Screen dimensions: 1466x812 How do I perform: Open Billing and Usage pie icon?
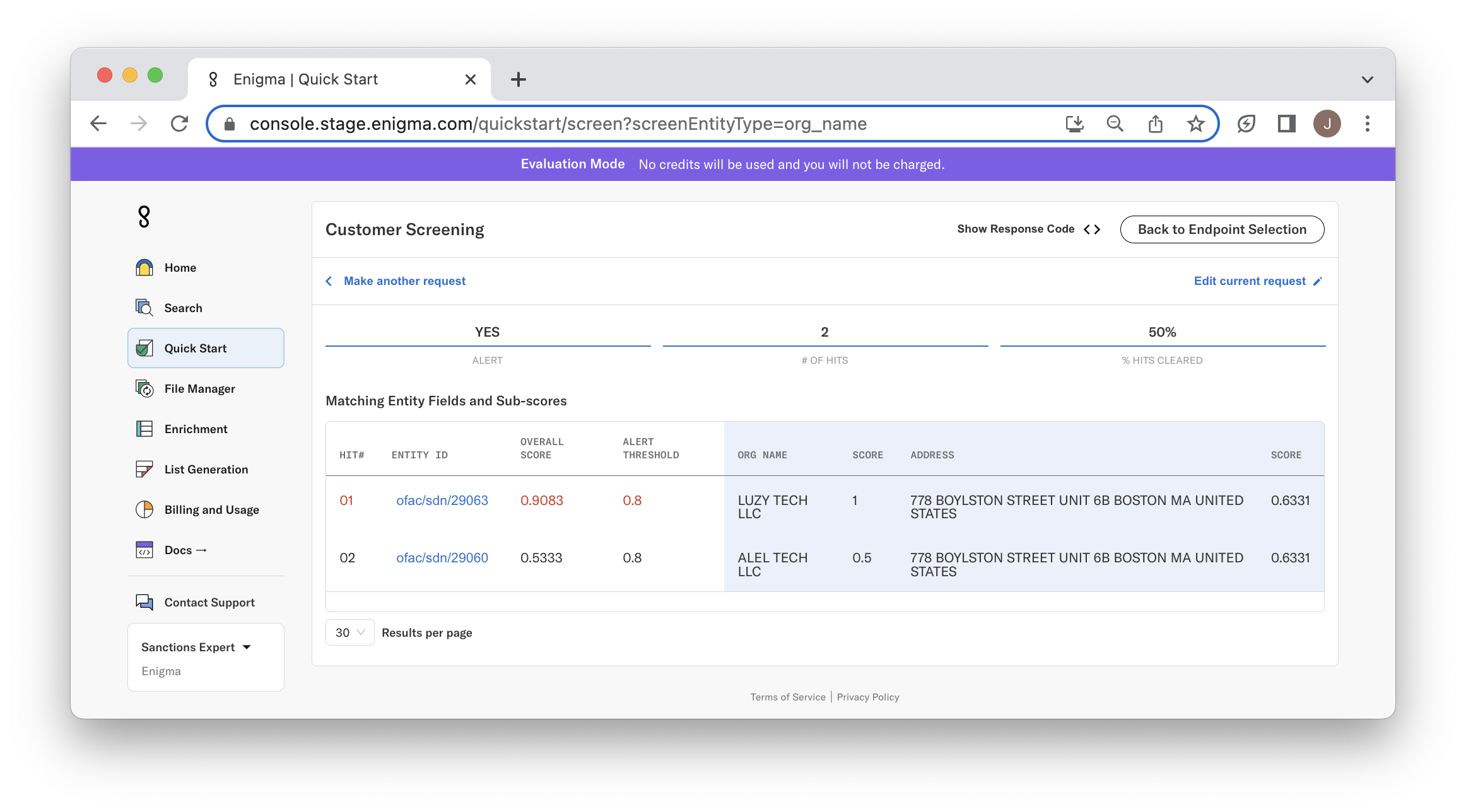tap(144, 509)
